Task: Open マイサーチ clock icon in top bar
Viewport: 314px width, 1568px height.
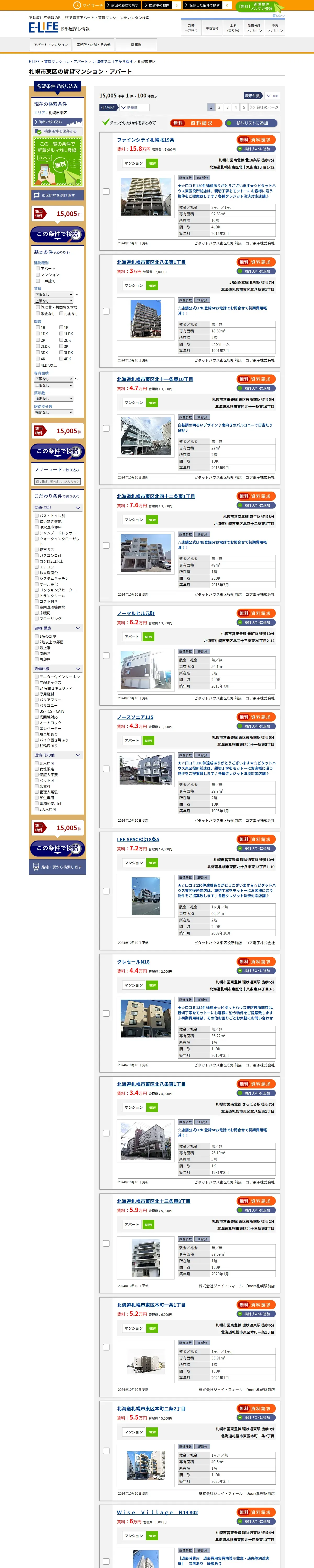Action: (x=77, y=5)
